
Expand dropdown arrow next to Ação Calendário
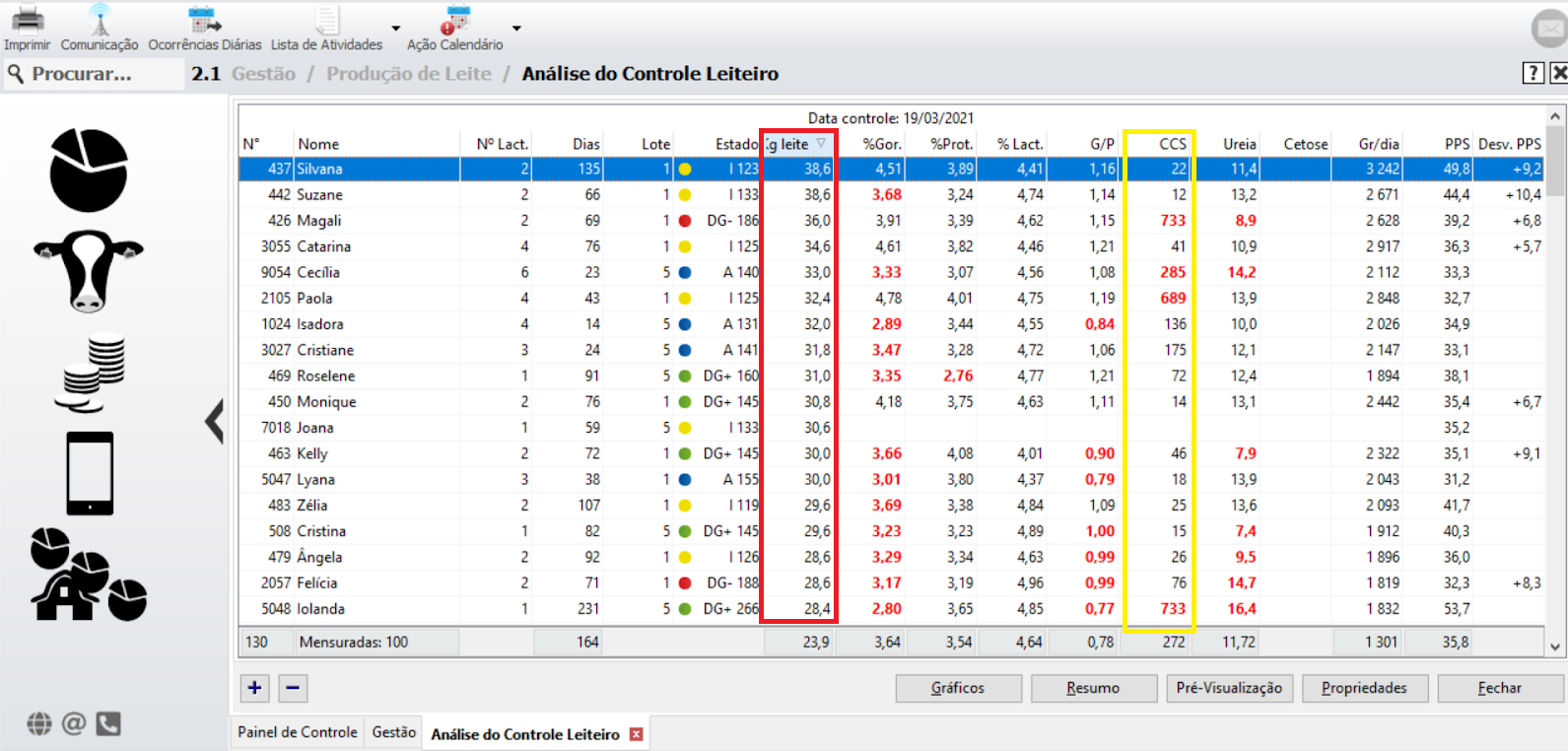[x=516, y=29]
